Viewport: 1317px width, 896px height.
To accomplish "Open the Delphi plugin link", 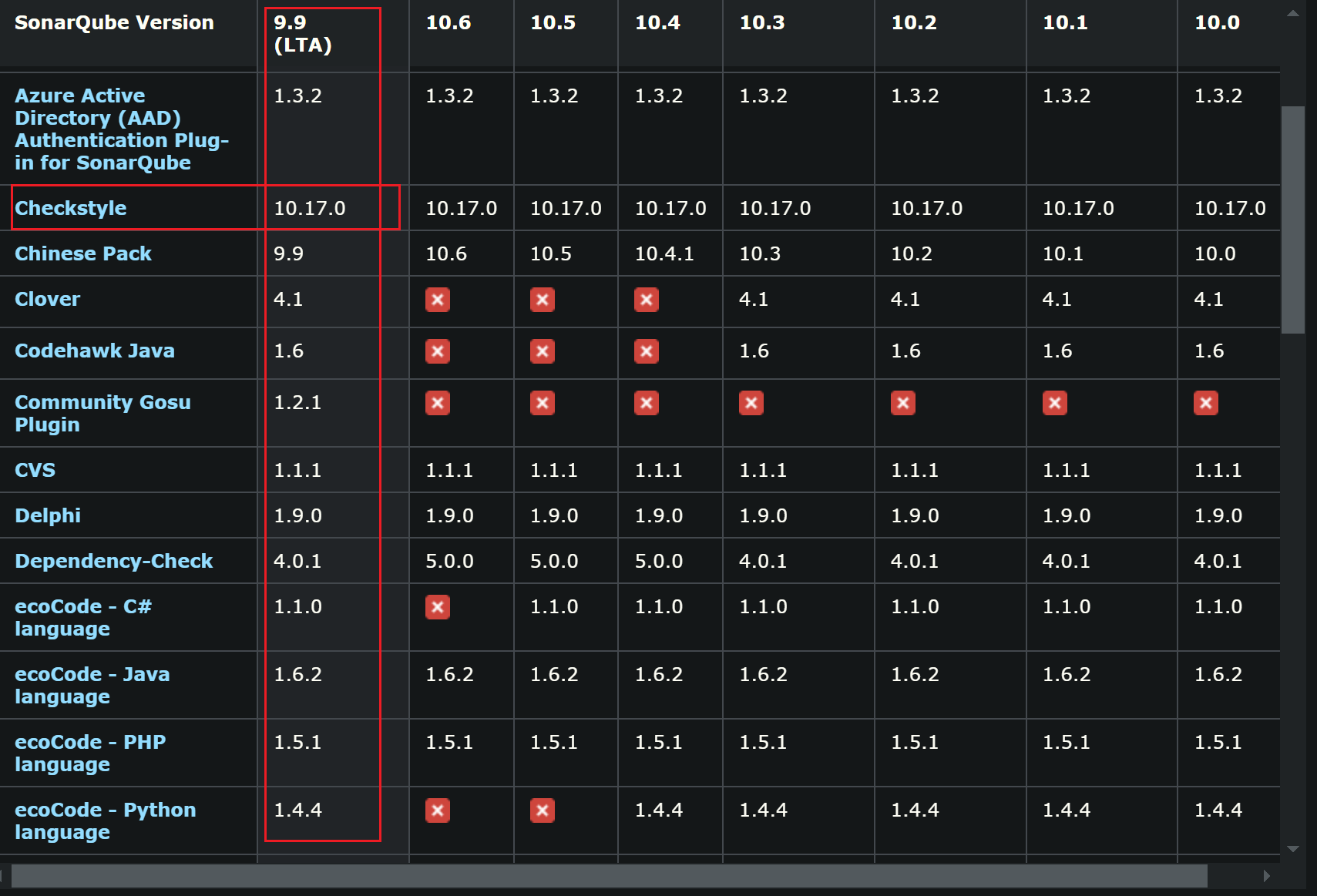I will tap(48, 515).
